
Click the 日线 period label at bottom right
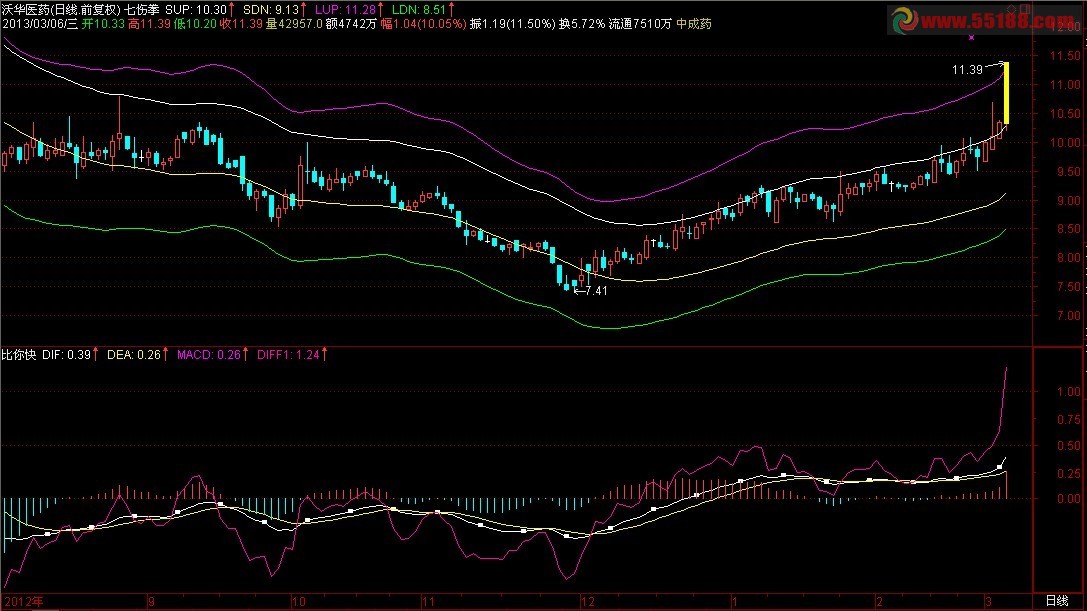(x=1056, y=601)
